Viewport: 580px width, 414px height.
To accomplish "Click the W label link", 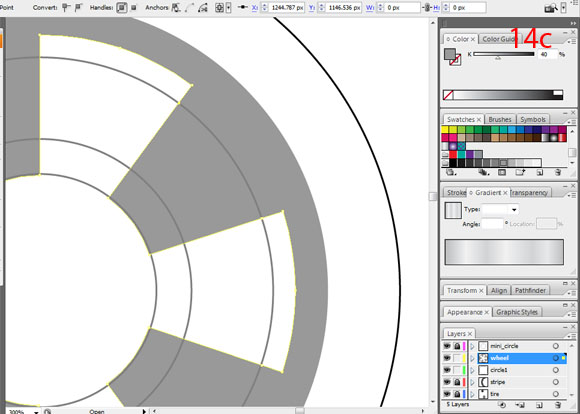I will (370, 8).
